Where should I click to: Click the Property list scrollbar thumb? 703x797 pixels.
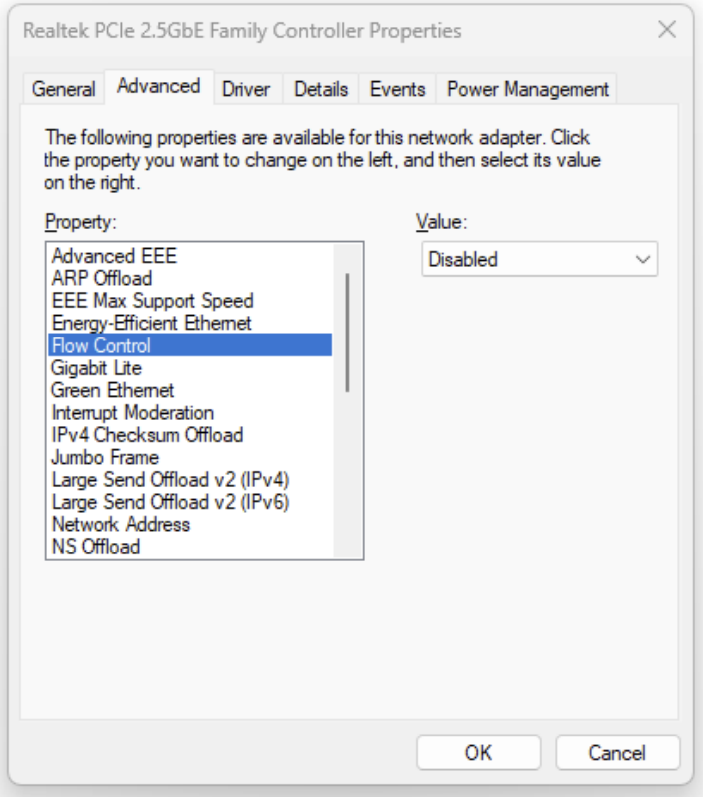(348, 333)
